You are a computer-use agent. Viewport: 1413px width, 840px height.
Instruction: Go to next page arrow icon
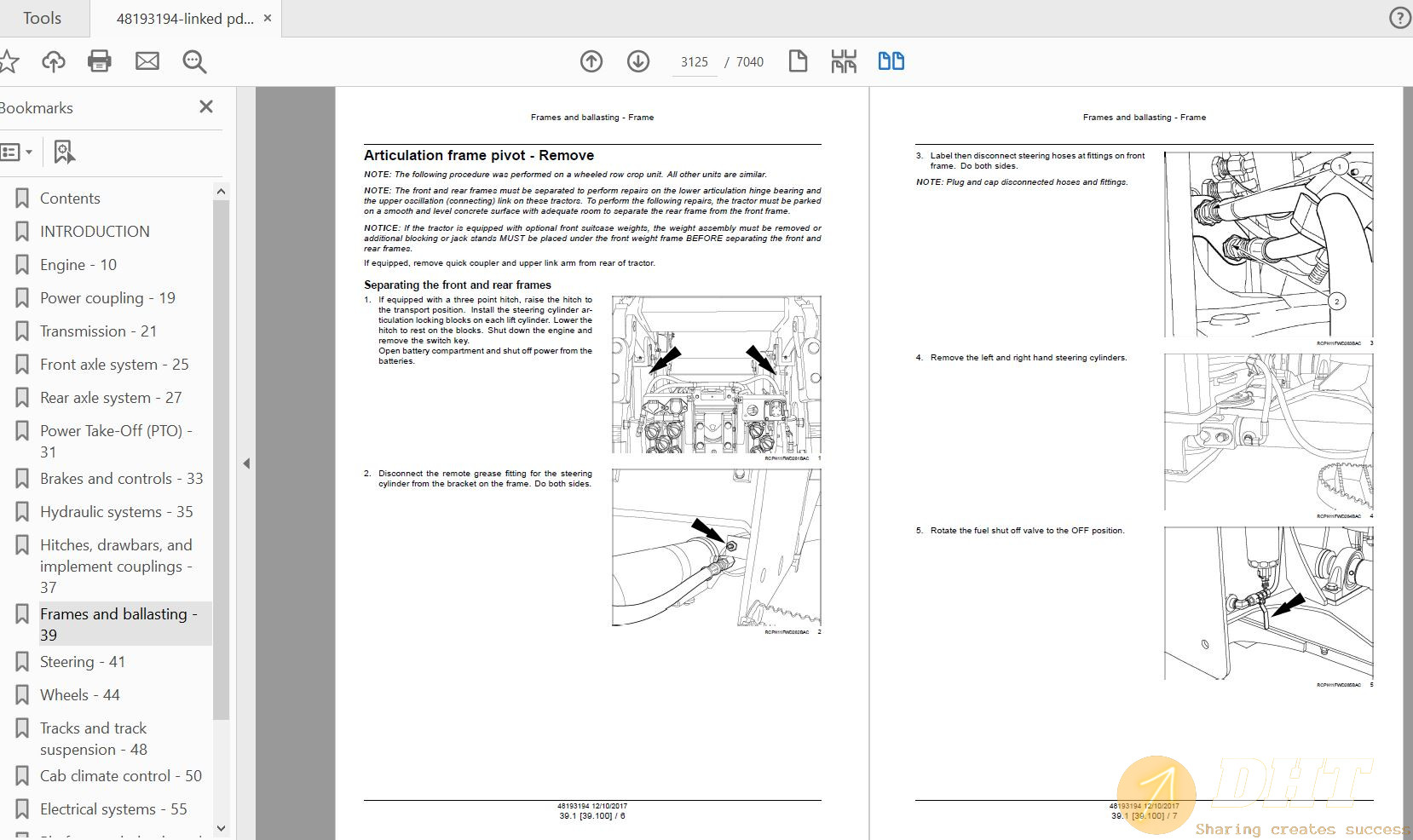point(638,61)
